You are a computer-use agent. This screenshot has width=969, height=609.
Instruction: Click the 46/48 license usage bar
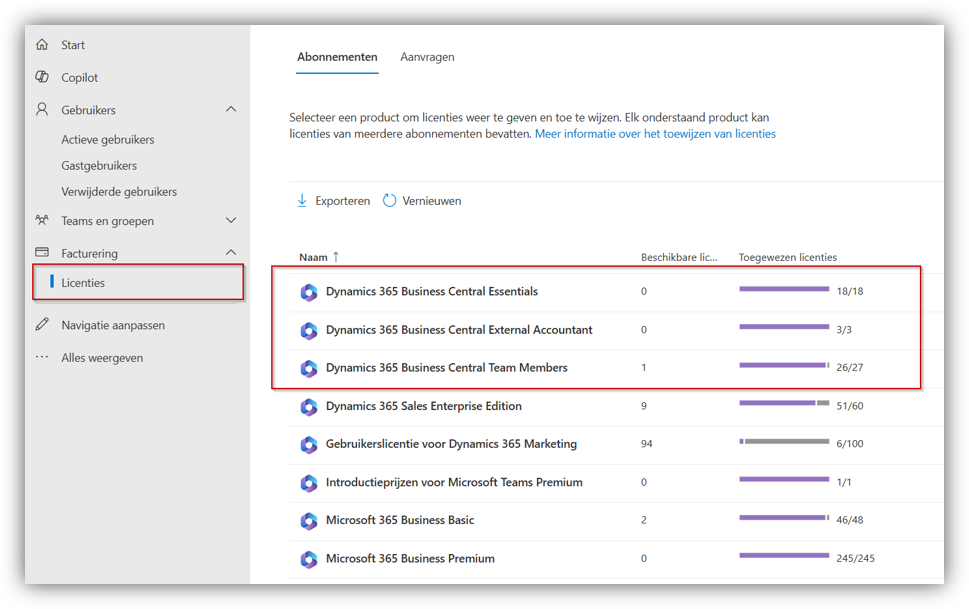click(x=784, y=517)
